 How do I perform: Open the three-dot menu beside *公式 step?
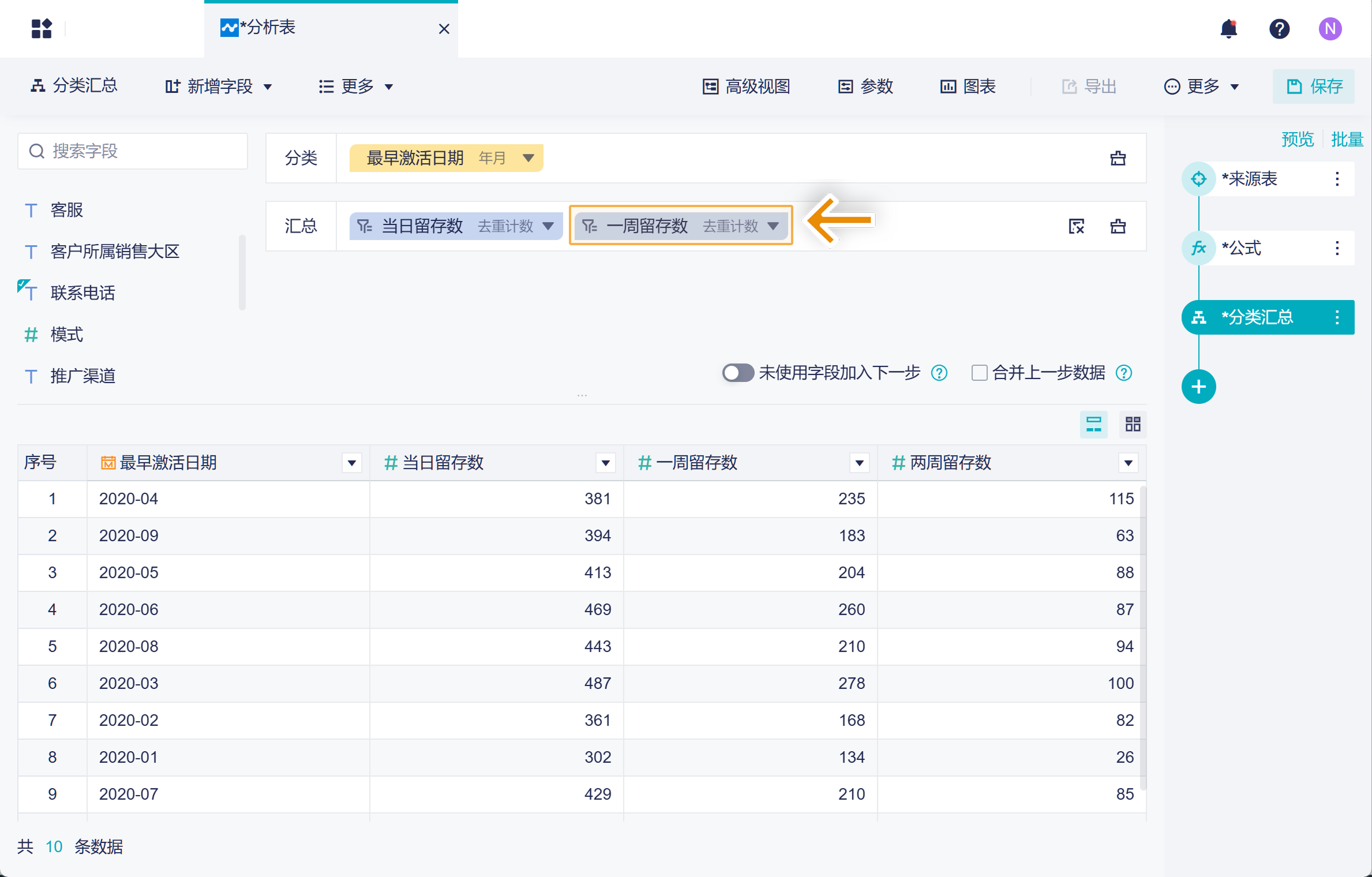click(x=1337, y=248)
